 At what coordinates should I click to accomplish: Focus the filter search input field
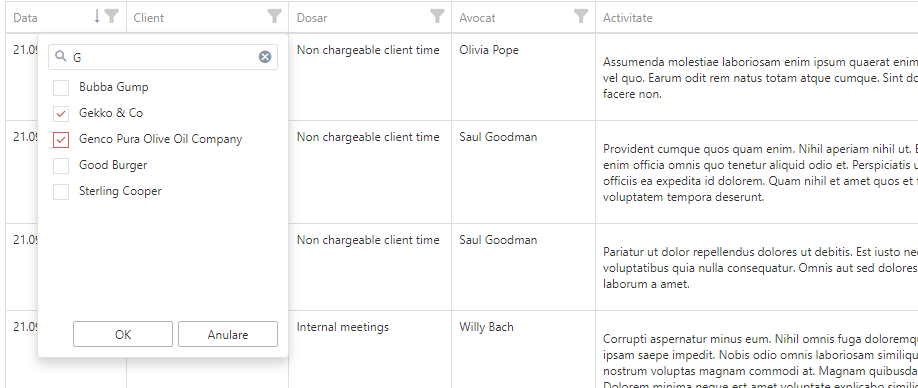point(163,57)
